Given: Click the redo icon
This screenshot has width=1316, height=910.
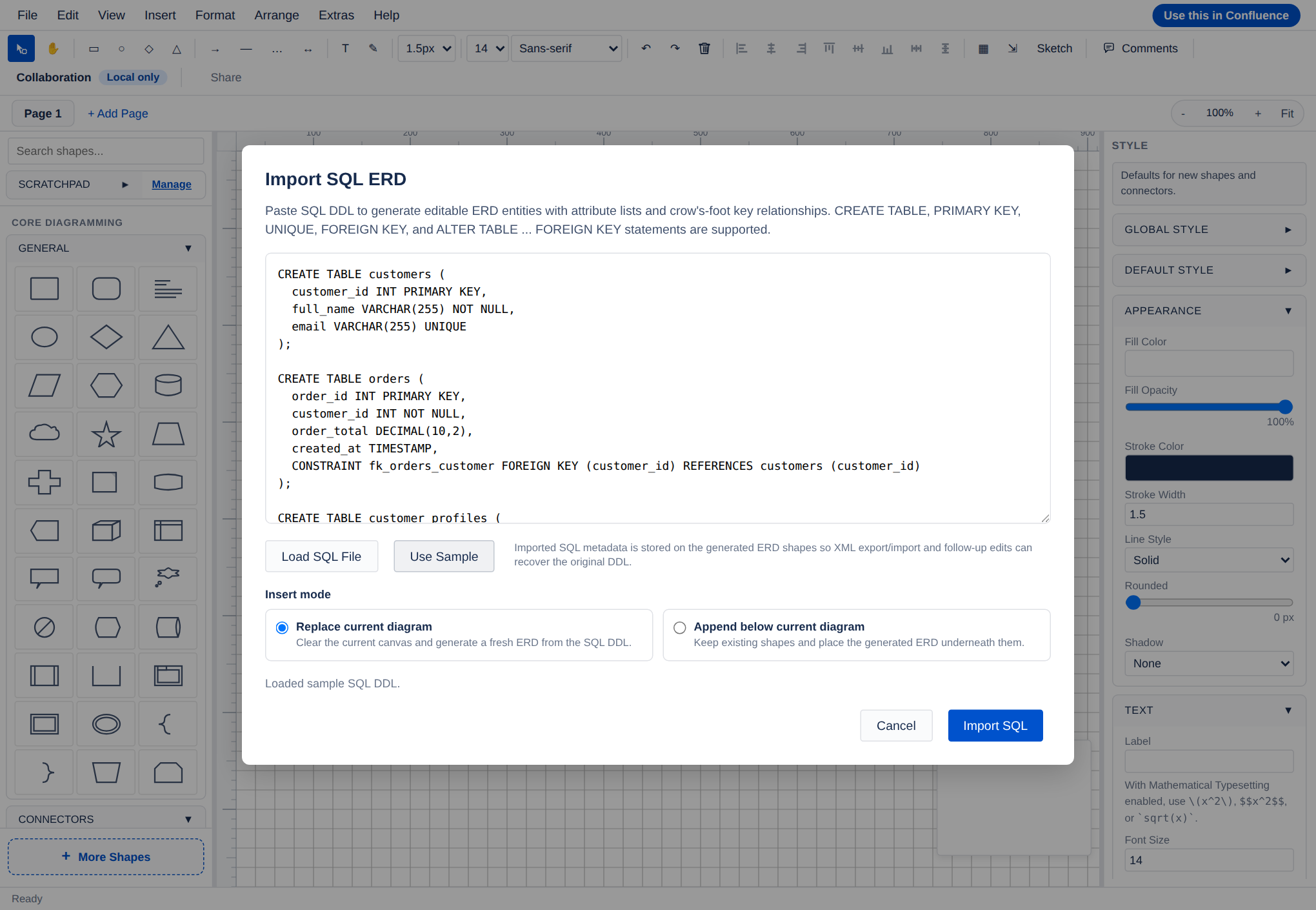Looking at the screenshot, I should click(x=675, y=48).
